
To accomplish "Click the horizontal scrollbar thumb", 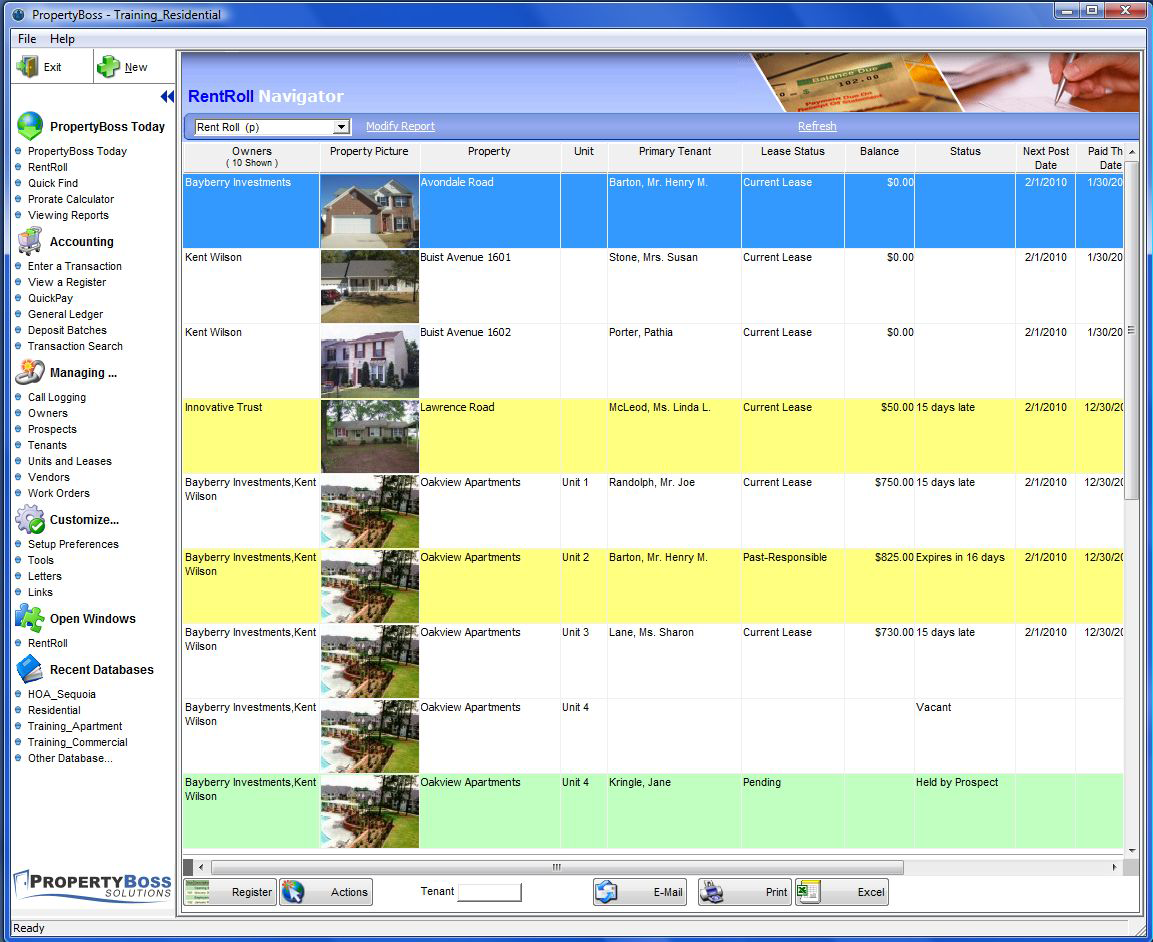I will coord(557,867).
